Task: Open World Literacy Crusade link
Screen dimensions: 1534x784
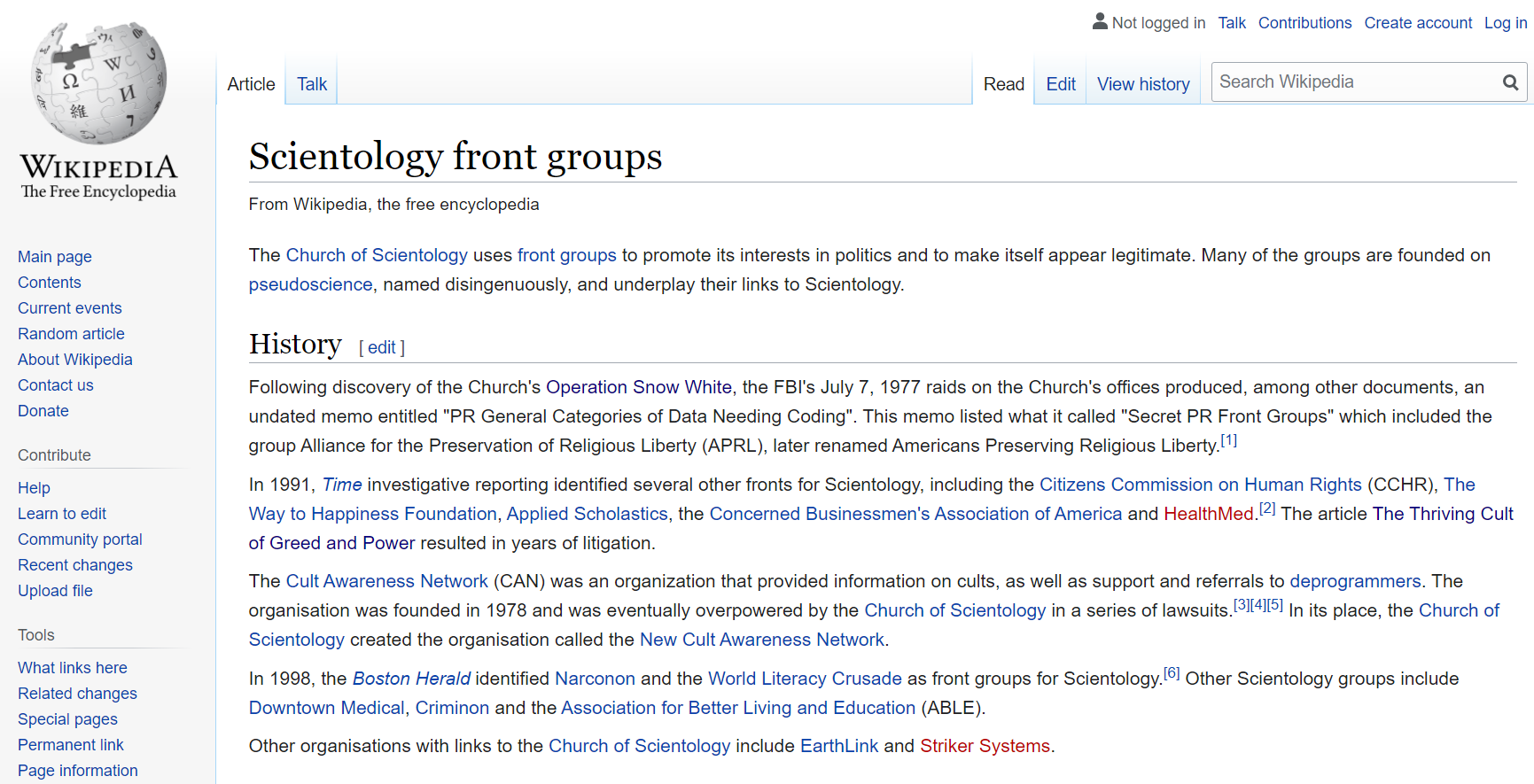Action: [805, 679]
